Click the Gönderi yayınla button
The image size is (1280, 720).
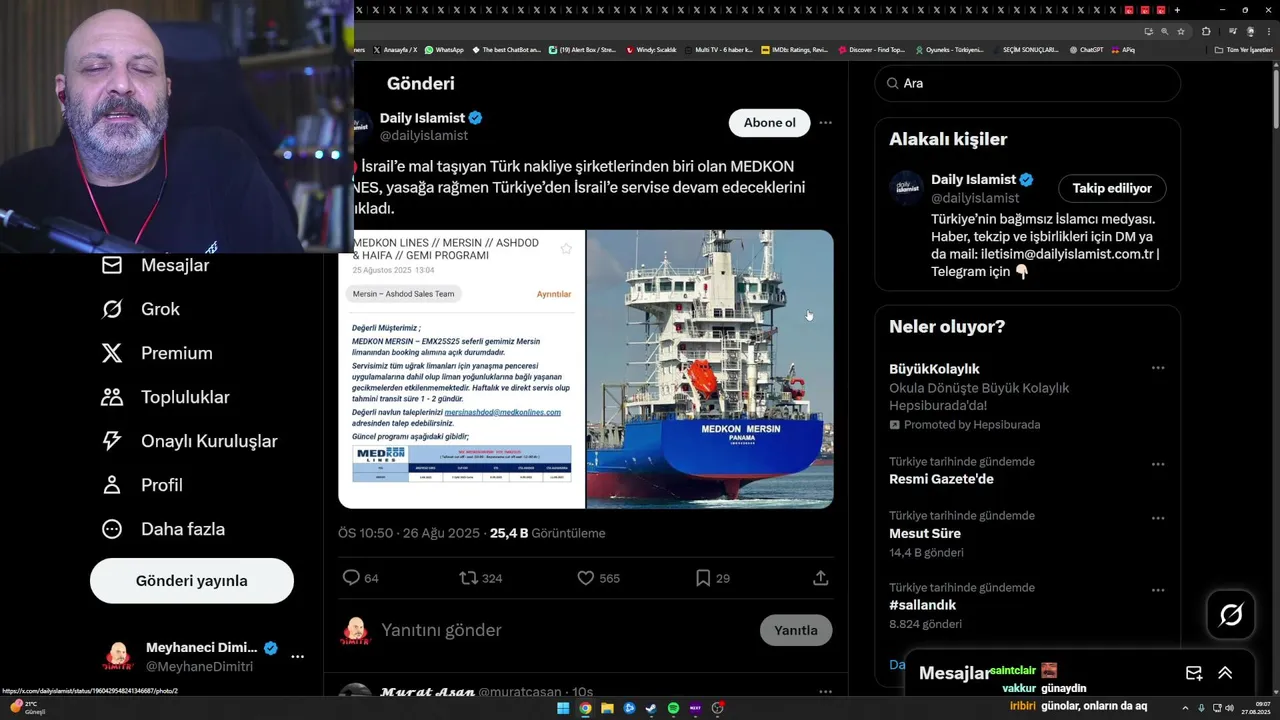192,581
